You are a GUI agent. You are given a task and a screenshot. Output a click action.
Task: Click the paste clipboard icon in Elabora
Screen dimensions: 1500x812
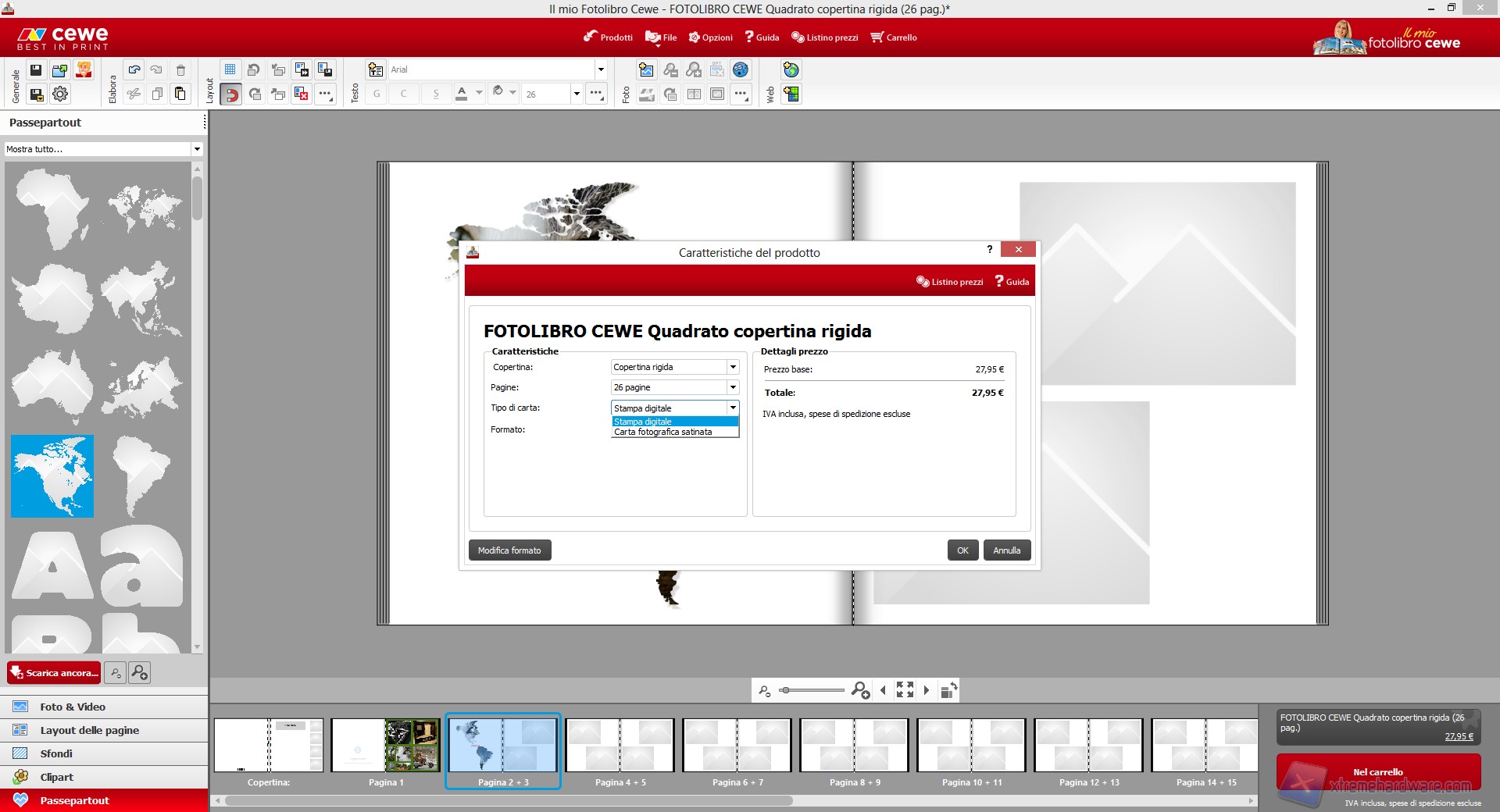[x=180, y=94]
